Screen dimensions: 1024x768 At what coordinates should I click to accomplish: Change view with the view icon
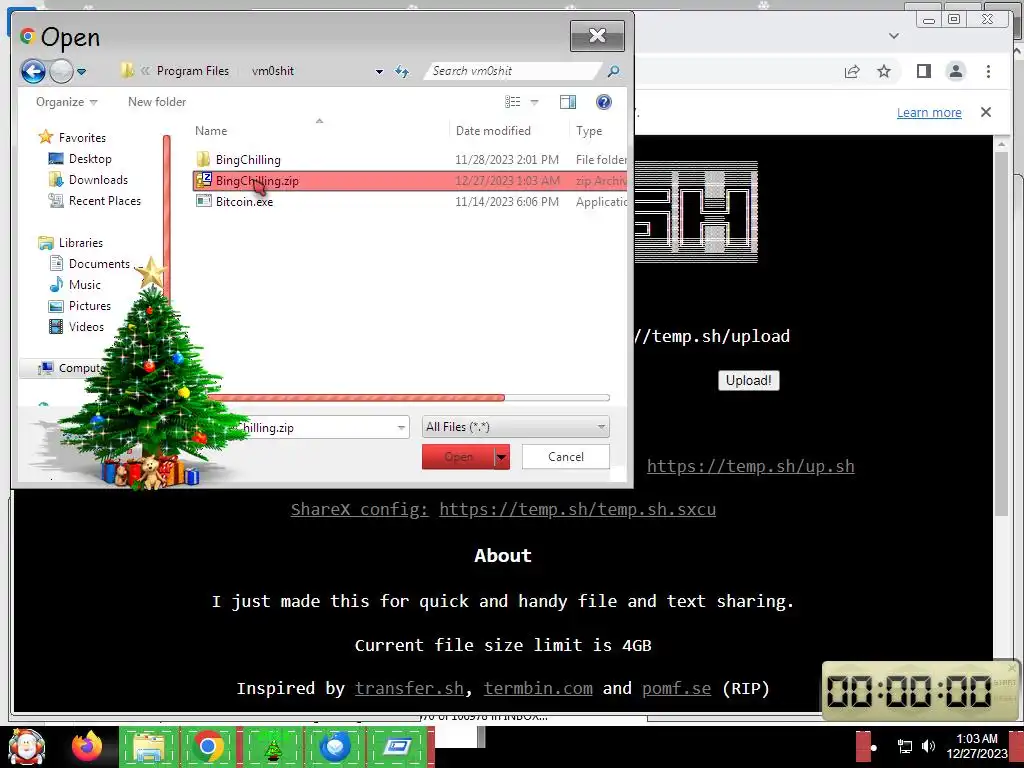tap(513, 102)
